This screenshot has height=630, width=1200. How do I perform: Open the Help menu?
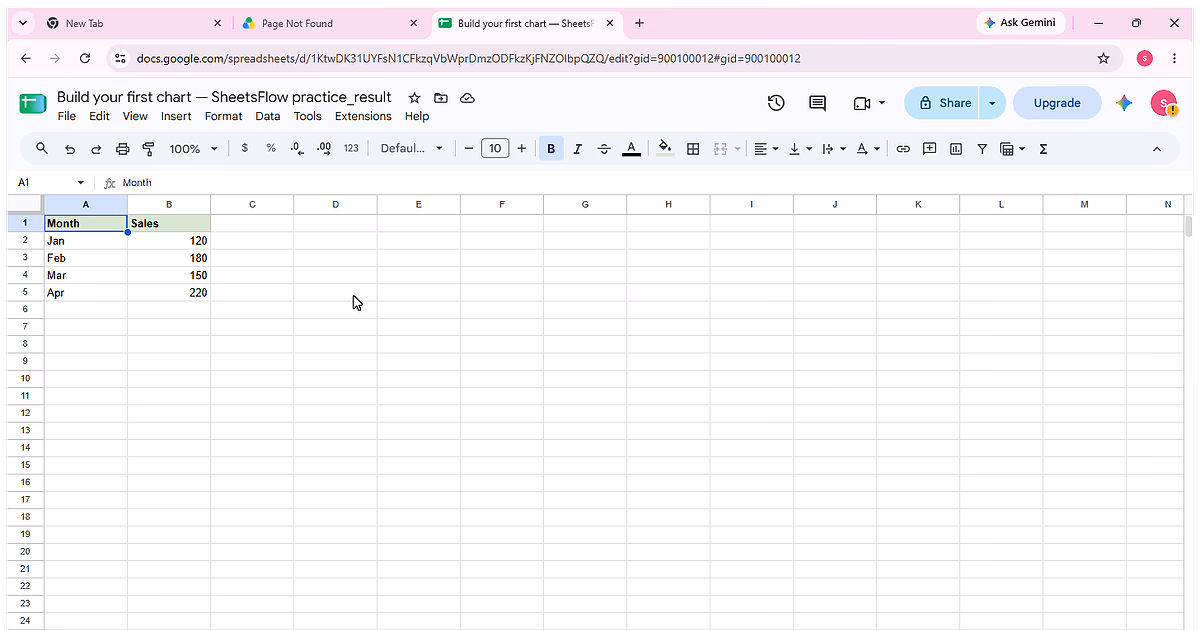417,116
